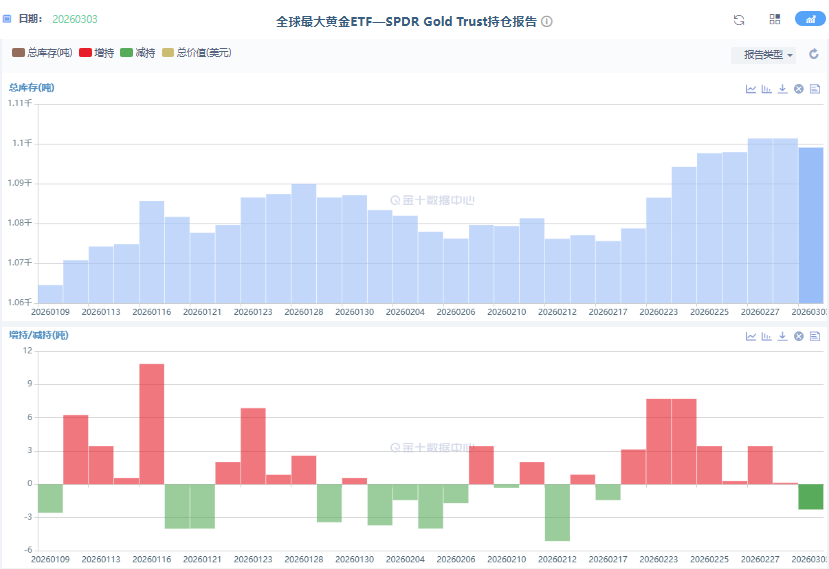Click the highlighted last bar in the 总库存 chart
This screenshot has height=569, width=829.
click(811, 225)
